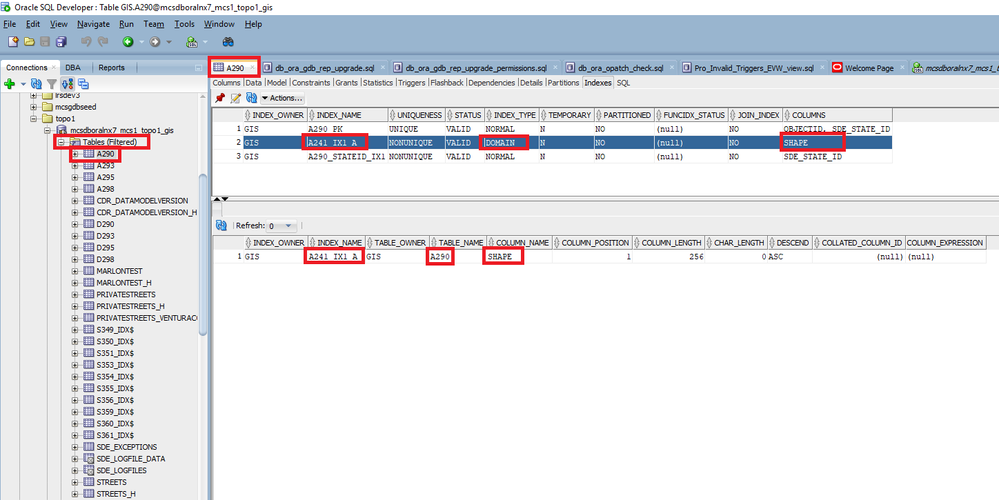This screenshot has width=999, height=500.
Task: Switch to the Reports panel tab
Action: pyautogui.click(x=111, y=68)
